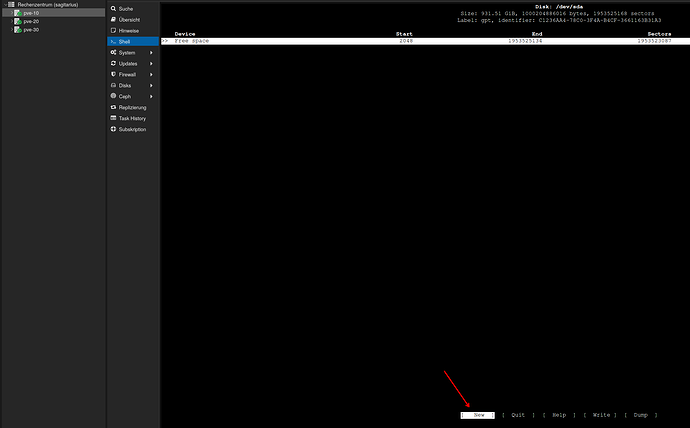Expand the Updates submenu arrow
The width and height of the screenshot is (690, 428).
pyautogui.click(x=151, y=64)
